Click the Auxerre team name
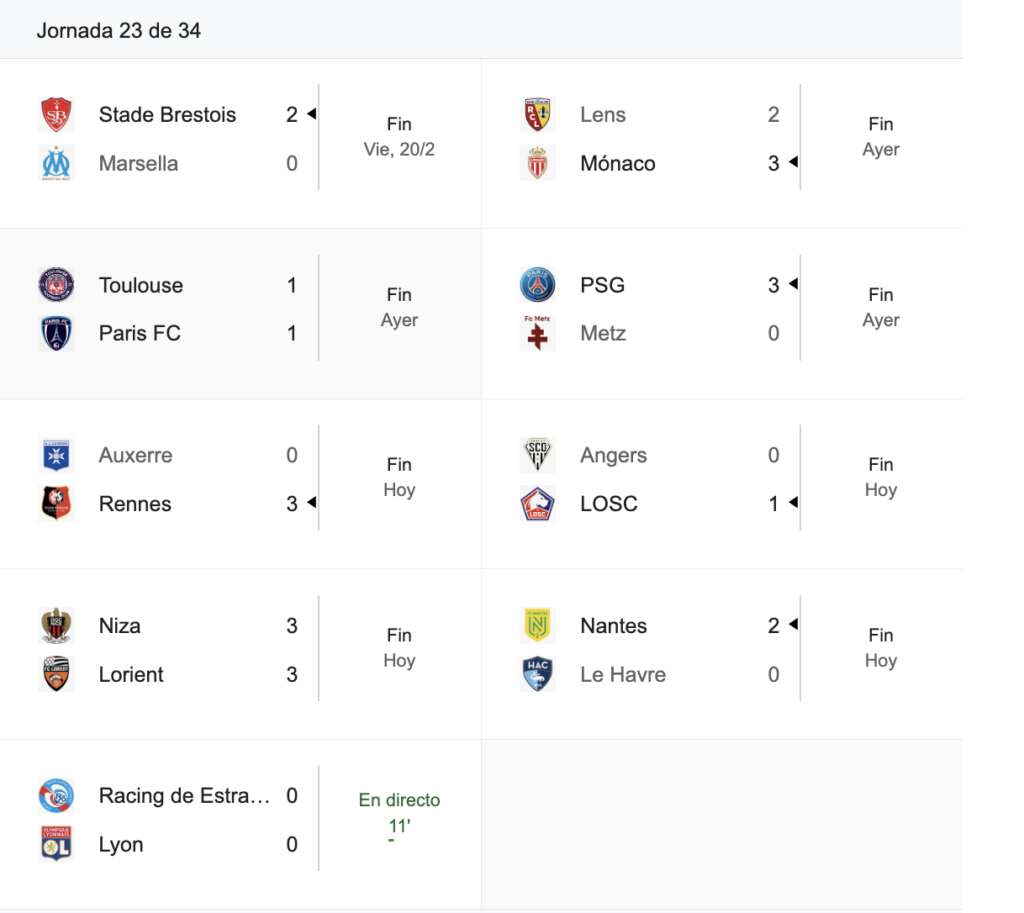 pos(135,456)
